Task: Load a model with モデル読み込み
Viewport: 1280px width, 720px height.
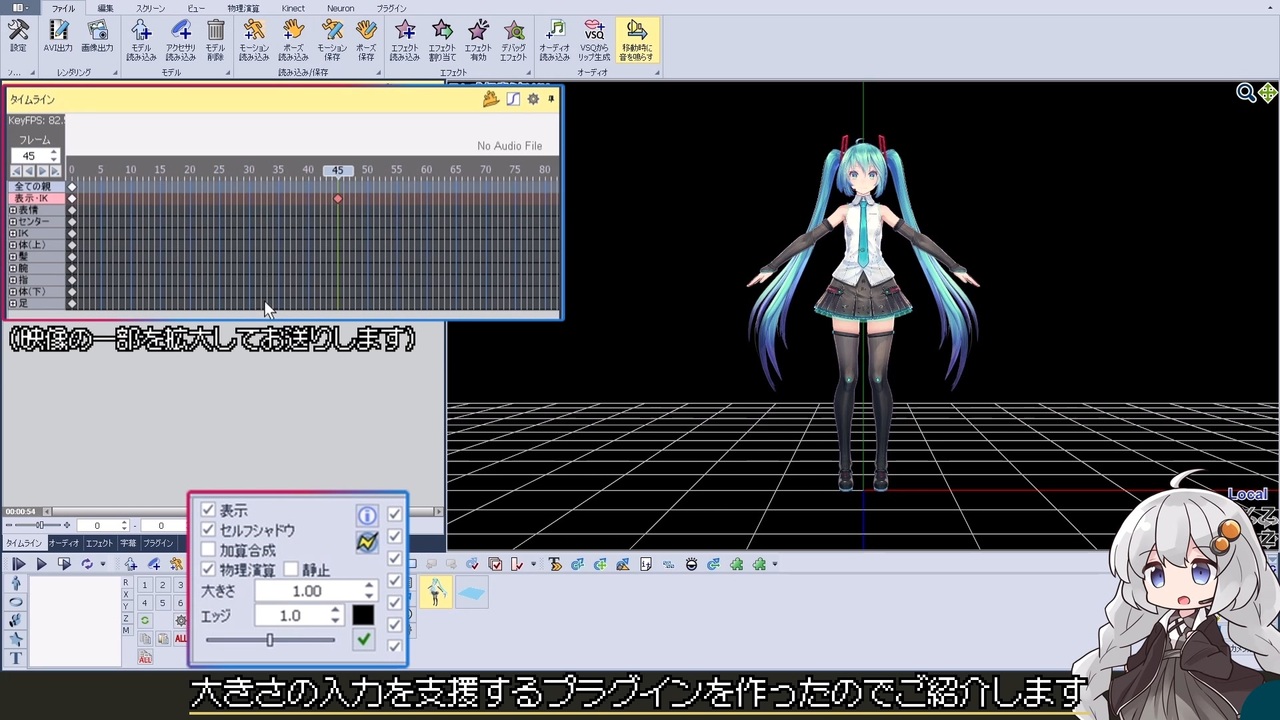Action: [x=141, y=41]
